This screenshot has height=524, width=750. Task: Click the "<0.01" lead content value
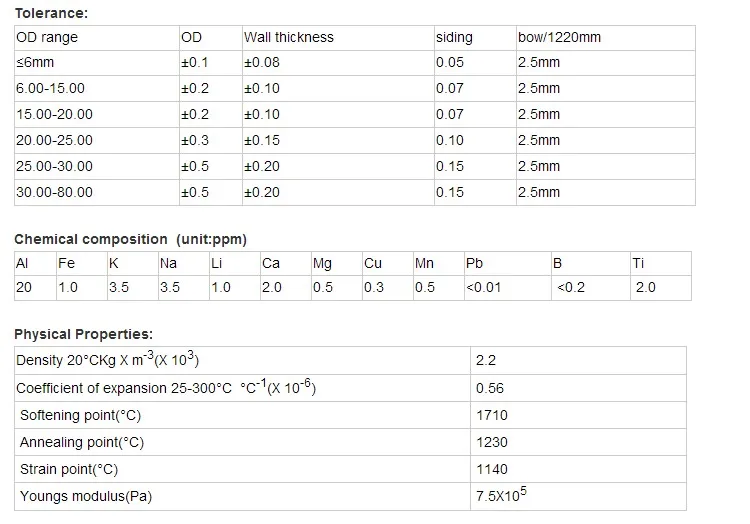tap(484, 287)
